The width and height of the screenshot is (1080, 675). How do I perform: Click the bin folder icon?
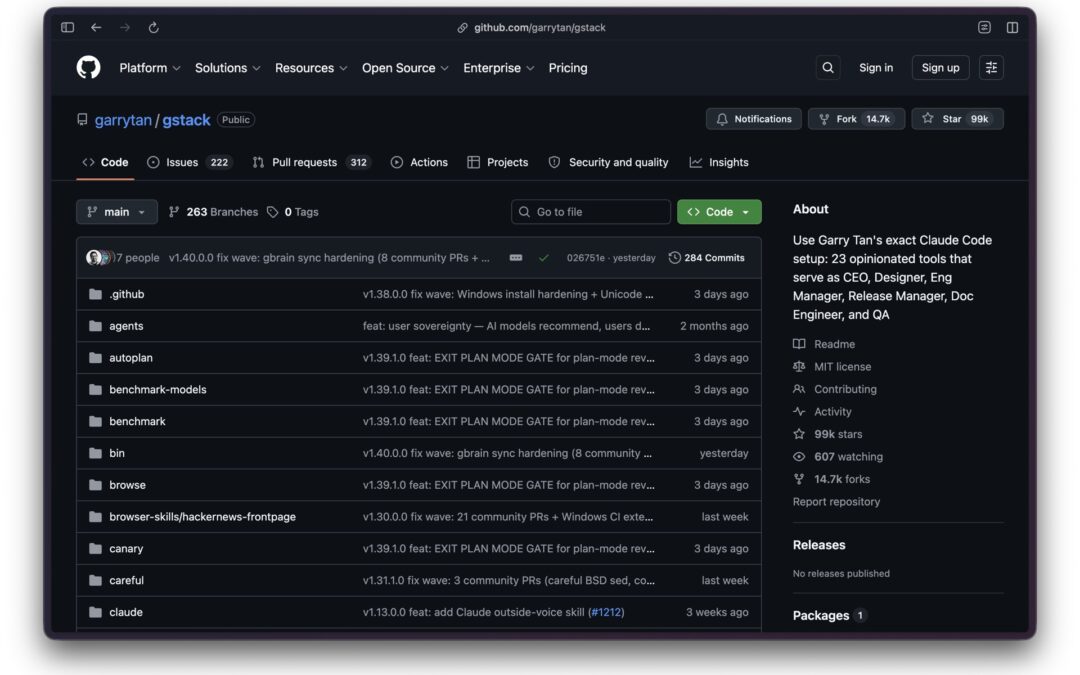click(x=95, y=453)
